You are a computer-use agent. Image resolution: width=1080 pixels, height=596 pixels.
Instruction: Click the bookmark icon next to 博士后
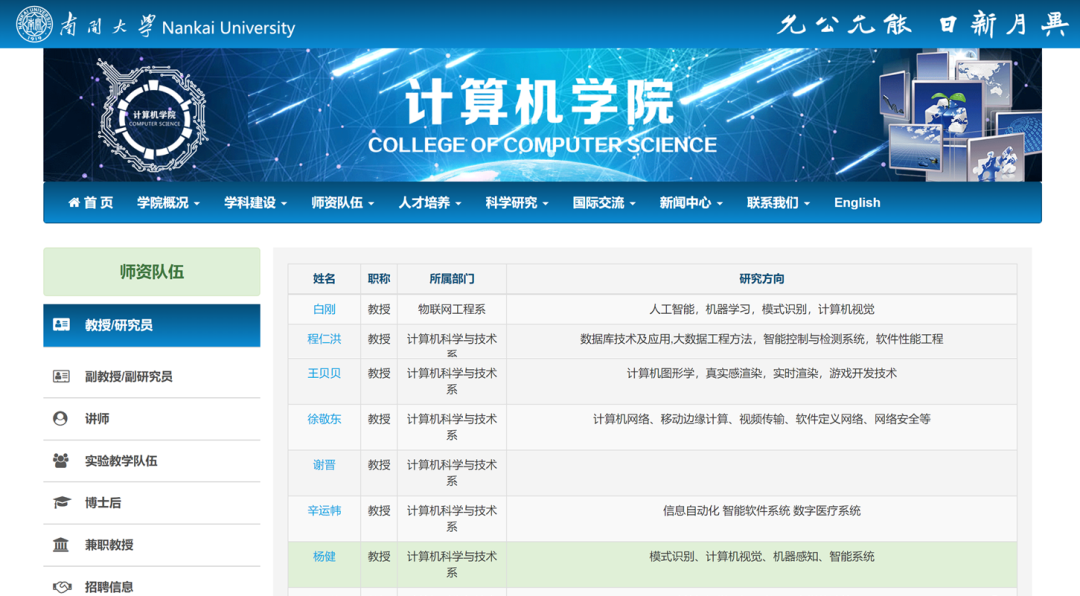pos(61,503)
